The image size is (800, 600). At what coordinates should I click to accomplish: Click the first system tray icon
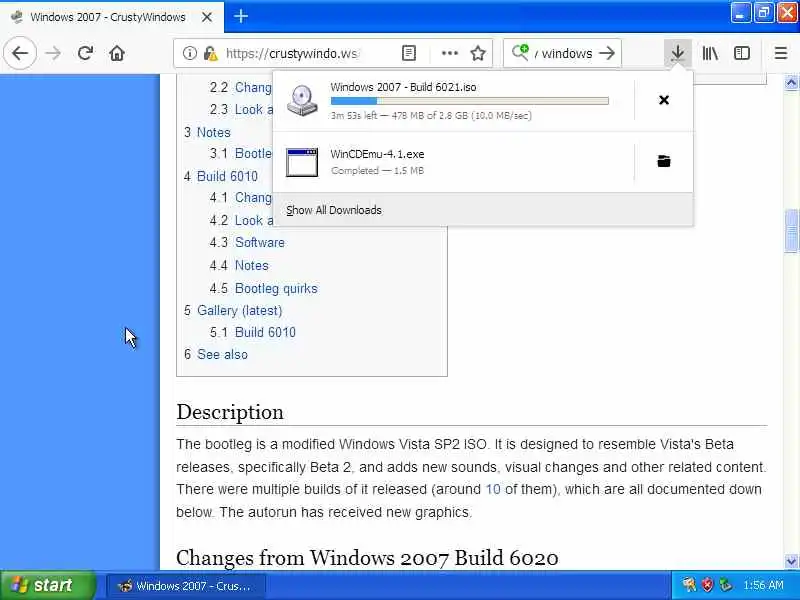689,585
